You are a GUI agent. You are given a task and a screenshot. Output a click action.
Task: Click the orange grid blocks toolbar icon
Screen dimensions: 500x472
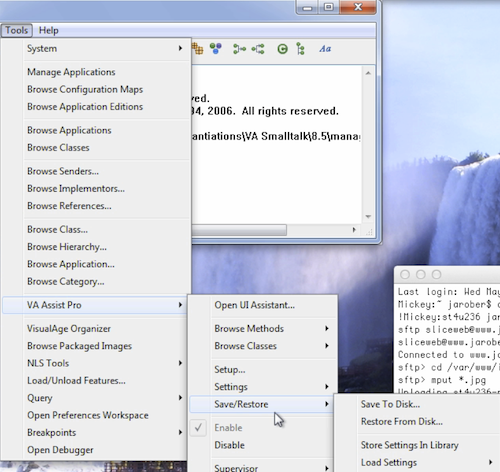pos(197,49)
